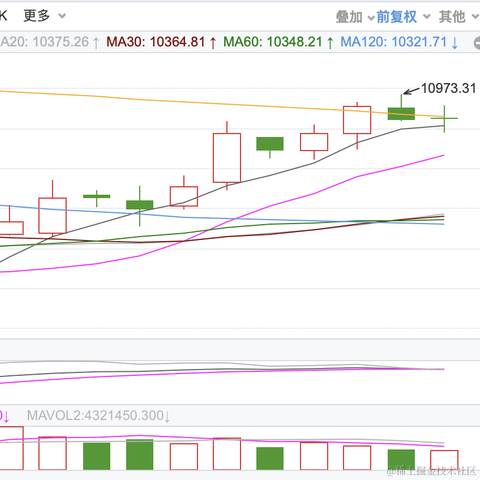
Task: Click the MAVOL2:4321450.300 volume label
Action: coord(99,416)
